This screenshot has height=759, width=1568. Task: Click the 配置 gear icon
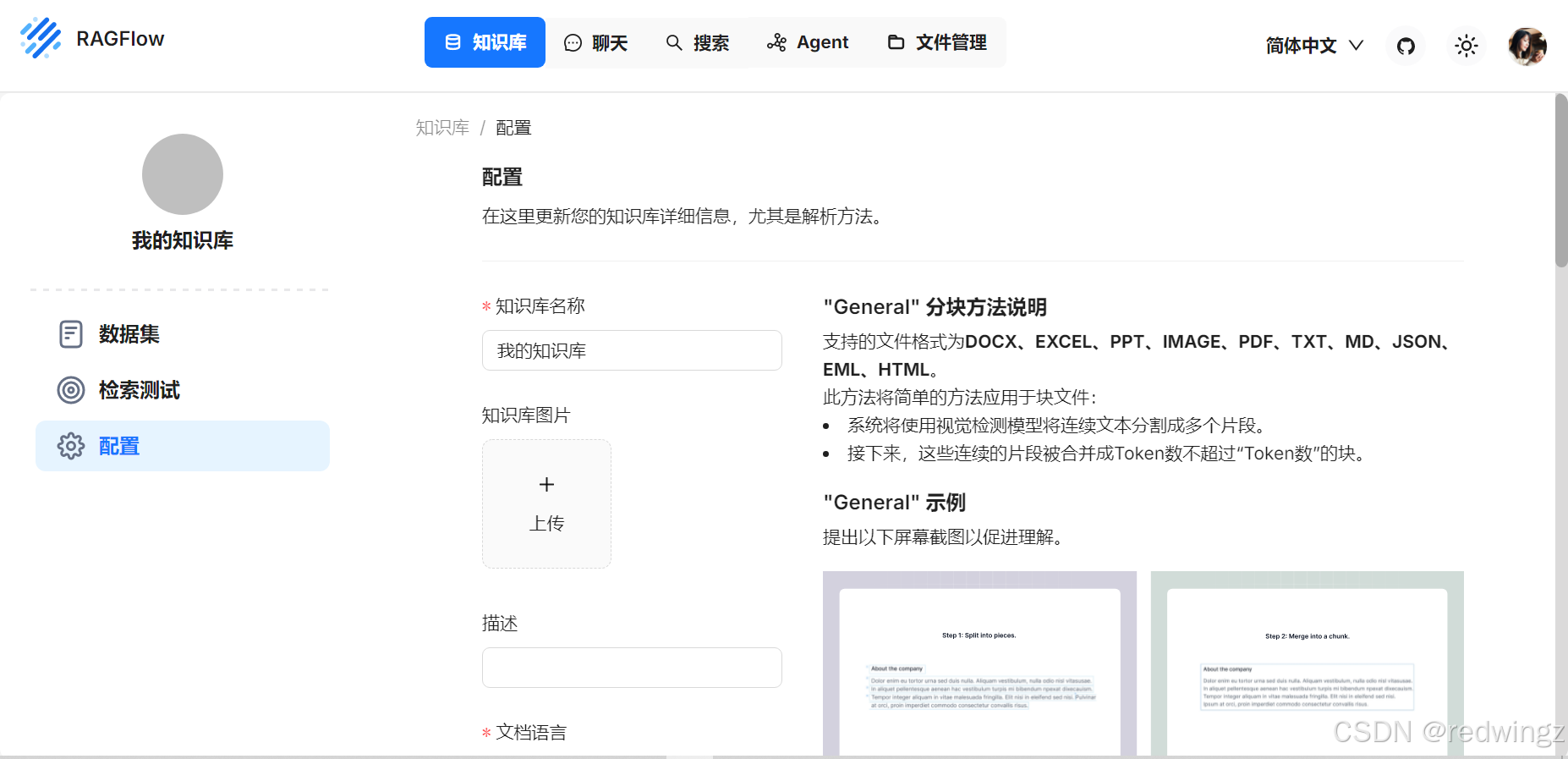click(71, 446)
